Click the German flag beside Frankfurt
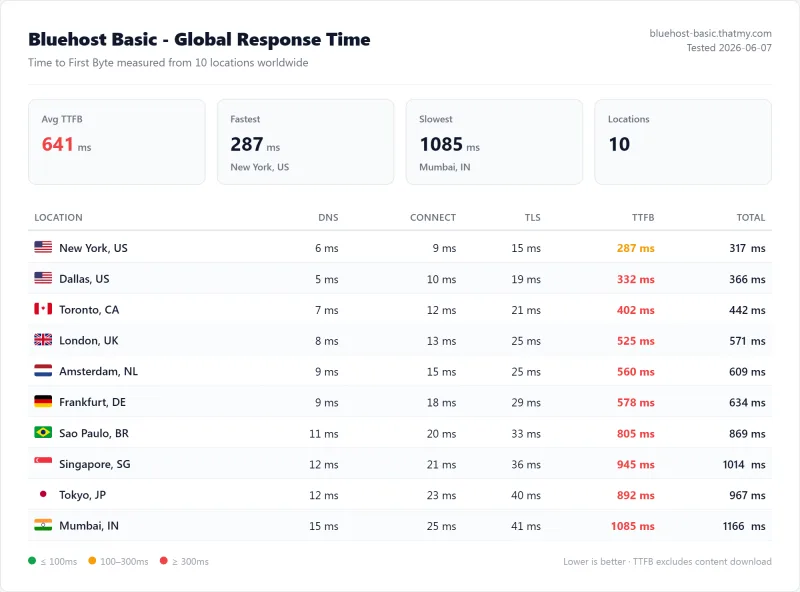Screen dimensions: 800x592 tap(43, 402)
